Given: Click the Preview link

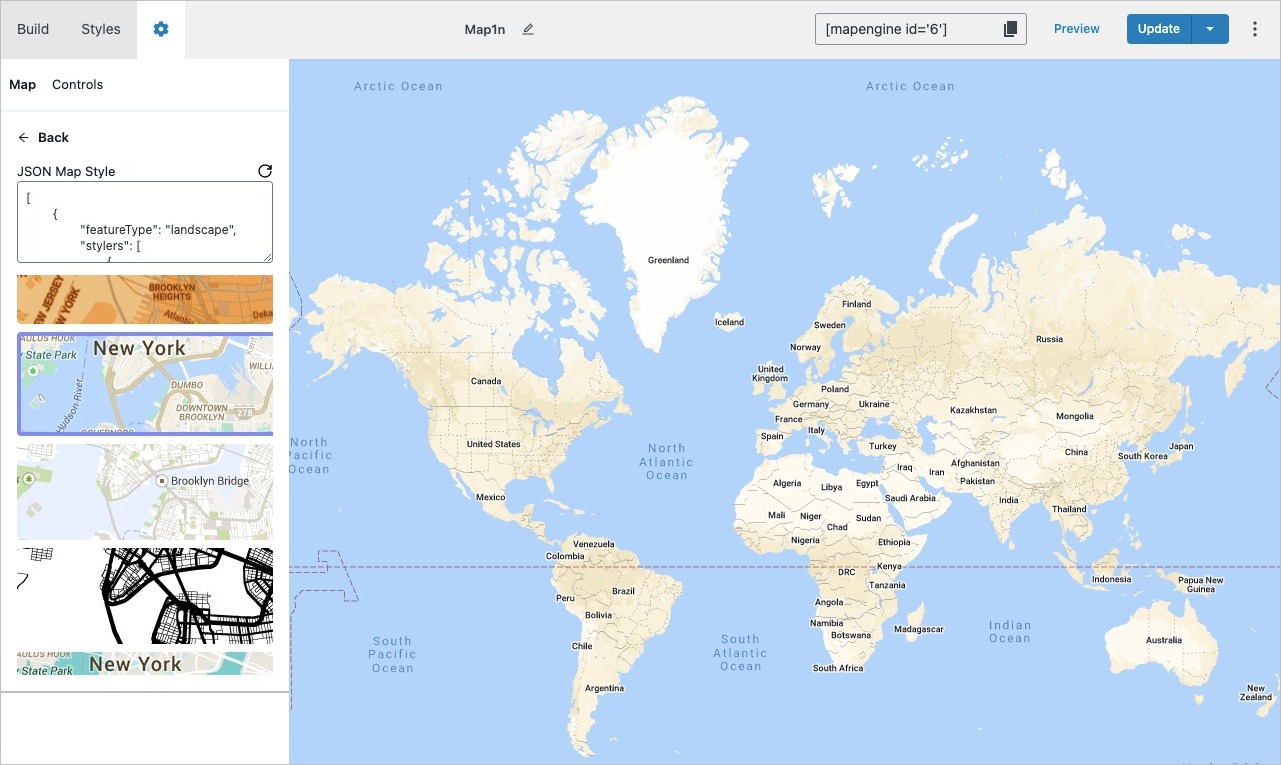Looking at the screenshot, I should (x=1076, y=29).
